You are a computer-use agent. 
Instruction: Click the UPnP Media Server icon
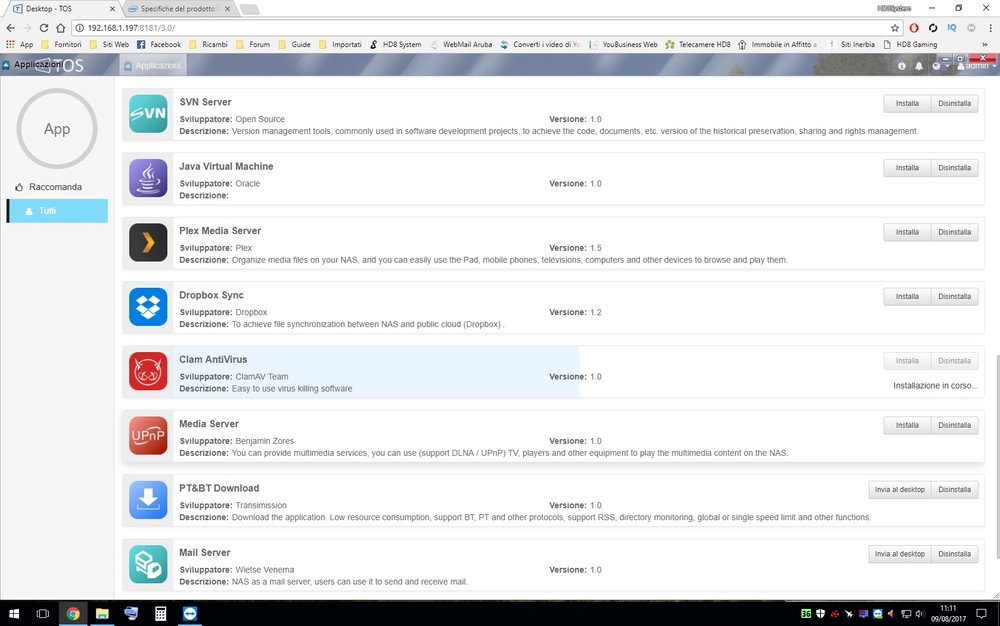148,435
